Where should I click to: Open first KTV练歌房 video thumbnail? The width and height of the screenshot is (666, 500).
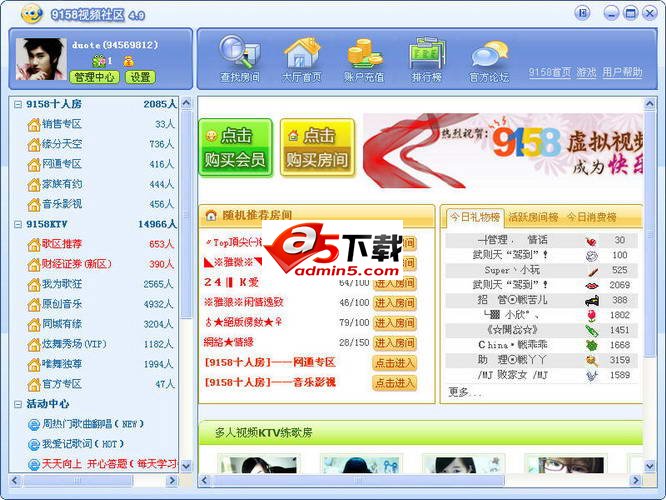coord(259,464)
